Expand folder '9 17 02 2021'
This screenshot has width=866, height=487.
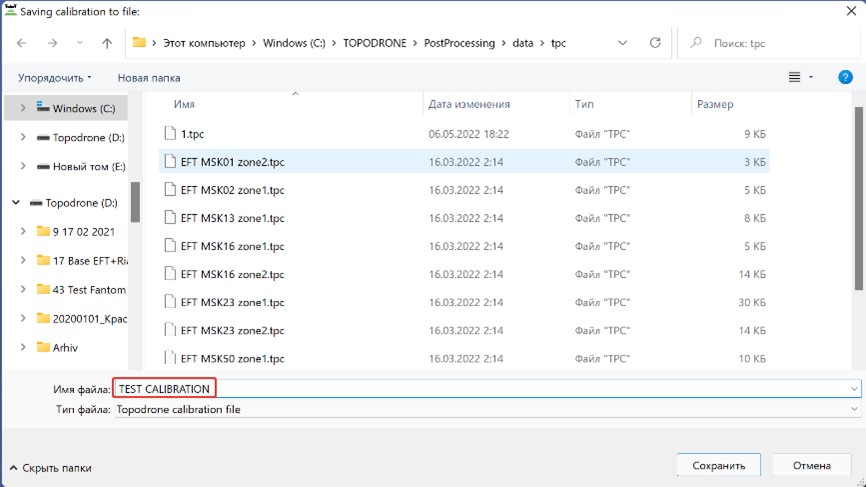(23, 231)
